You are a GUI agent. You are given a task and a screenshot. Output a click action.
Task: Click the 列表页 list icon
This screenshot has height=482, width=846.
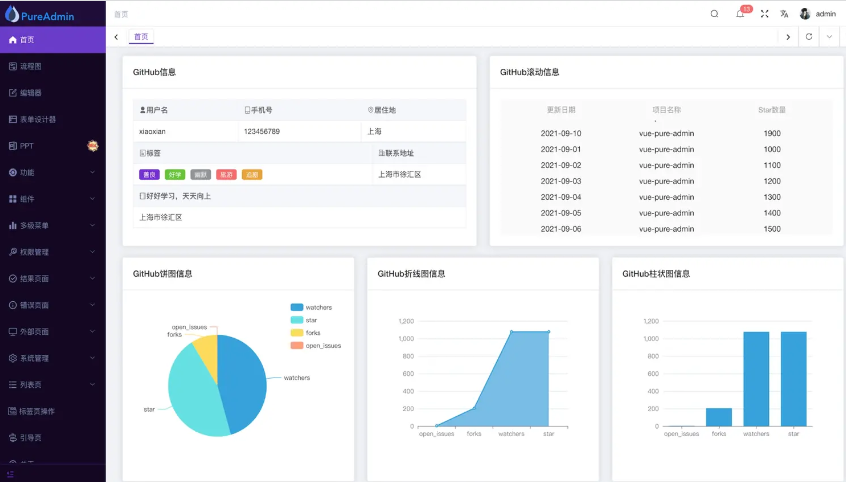click(x=12, y=384)
